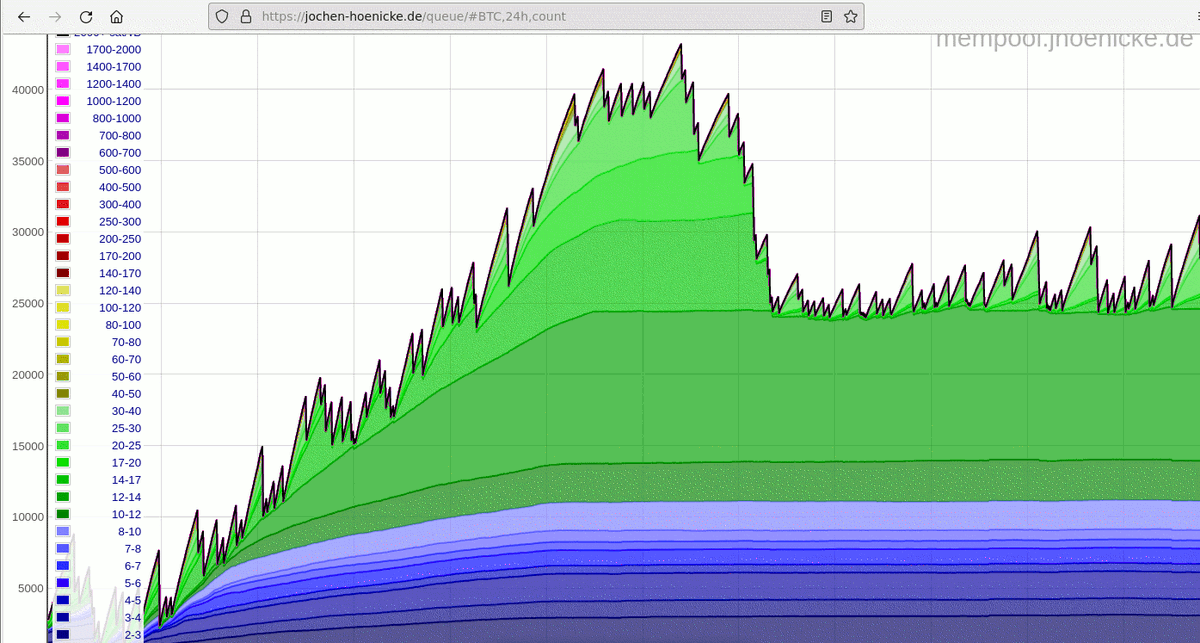The height and width of the screenshot is (643, 1200).
Task: Click the 10000 y-axis label
Action: pos(28,516)
